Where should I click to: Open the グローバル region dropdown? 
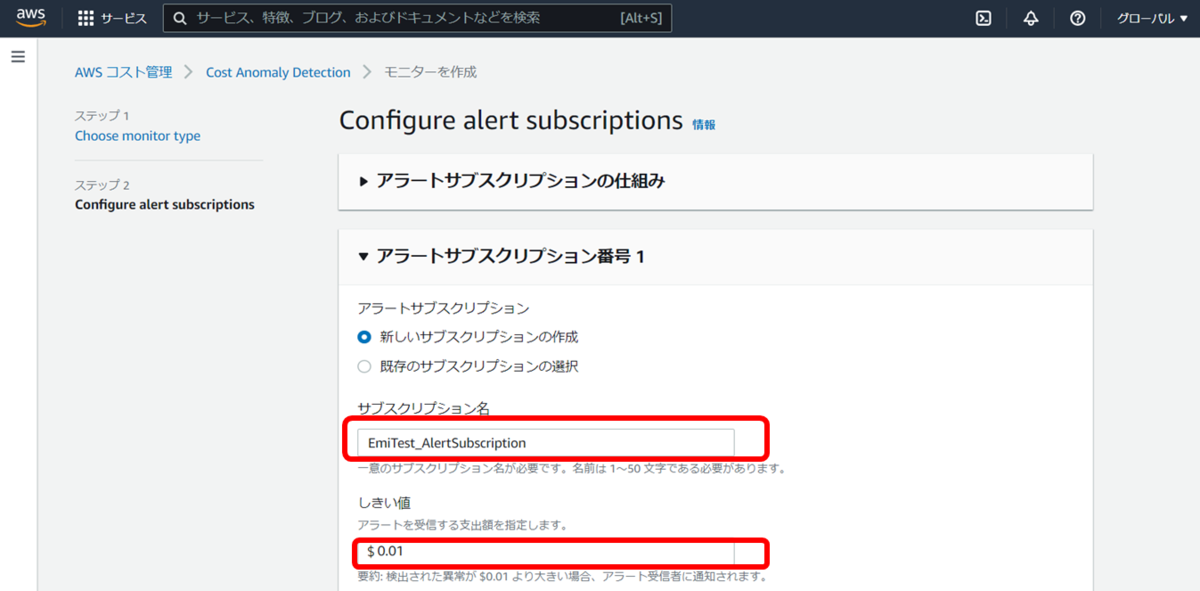point(1152,18)
